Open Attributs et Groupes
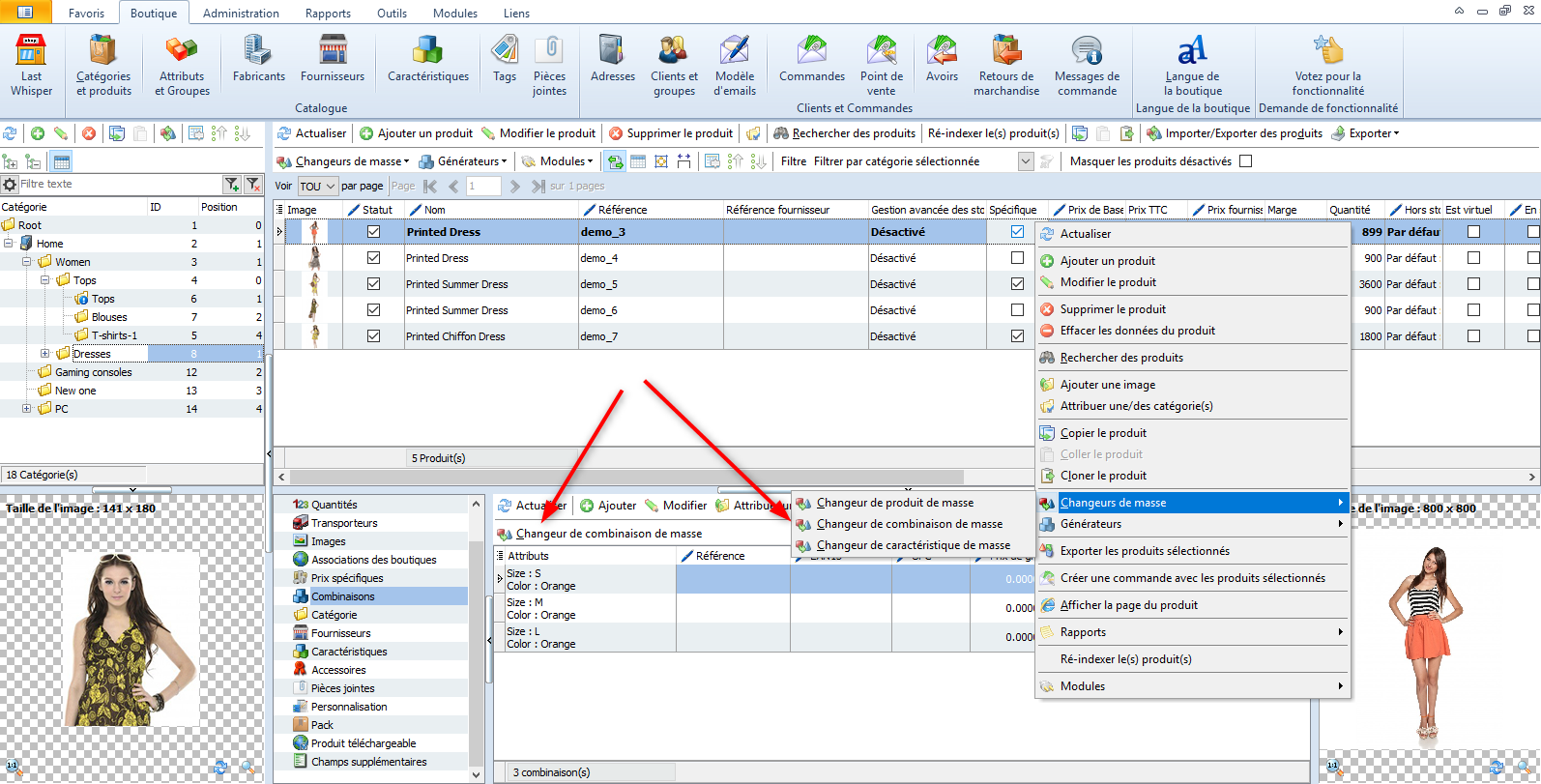The height and width of the screenshot is (784, 1541). [x=182, y=65]
